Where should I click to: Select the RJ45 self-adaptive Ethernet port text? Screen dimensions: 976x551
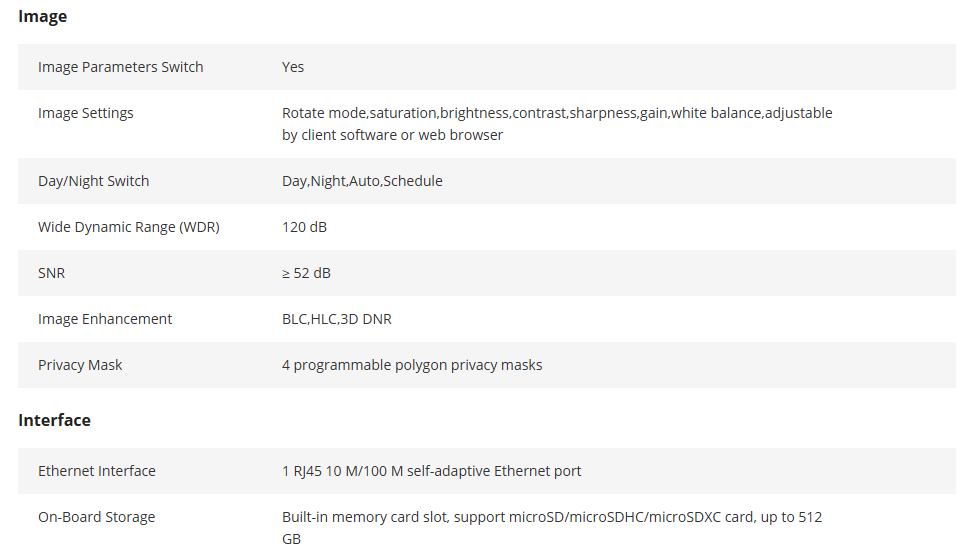pos(431,471)
